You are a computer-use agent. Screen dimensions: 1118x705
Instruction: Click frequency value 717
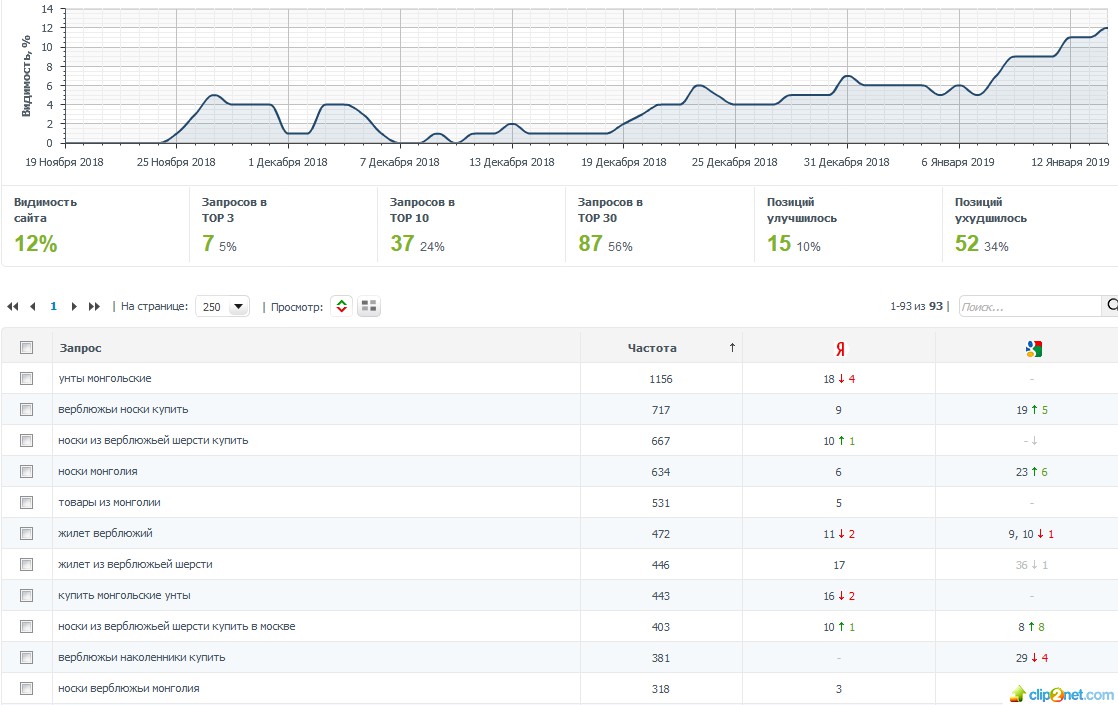coord(660,410)
